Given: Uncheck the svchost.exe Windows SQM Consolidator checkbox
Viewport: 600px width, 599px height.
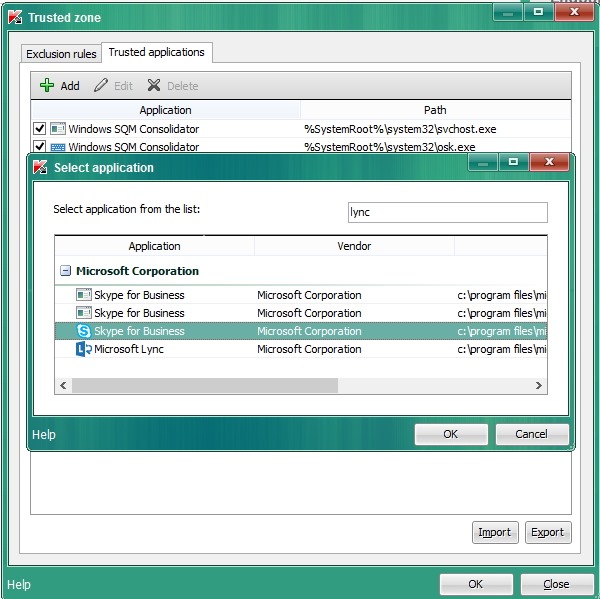Looking at the screenshot, I should 40,129.
